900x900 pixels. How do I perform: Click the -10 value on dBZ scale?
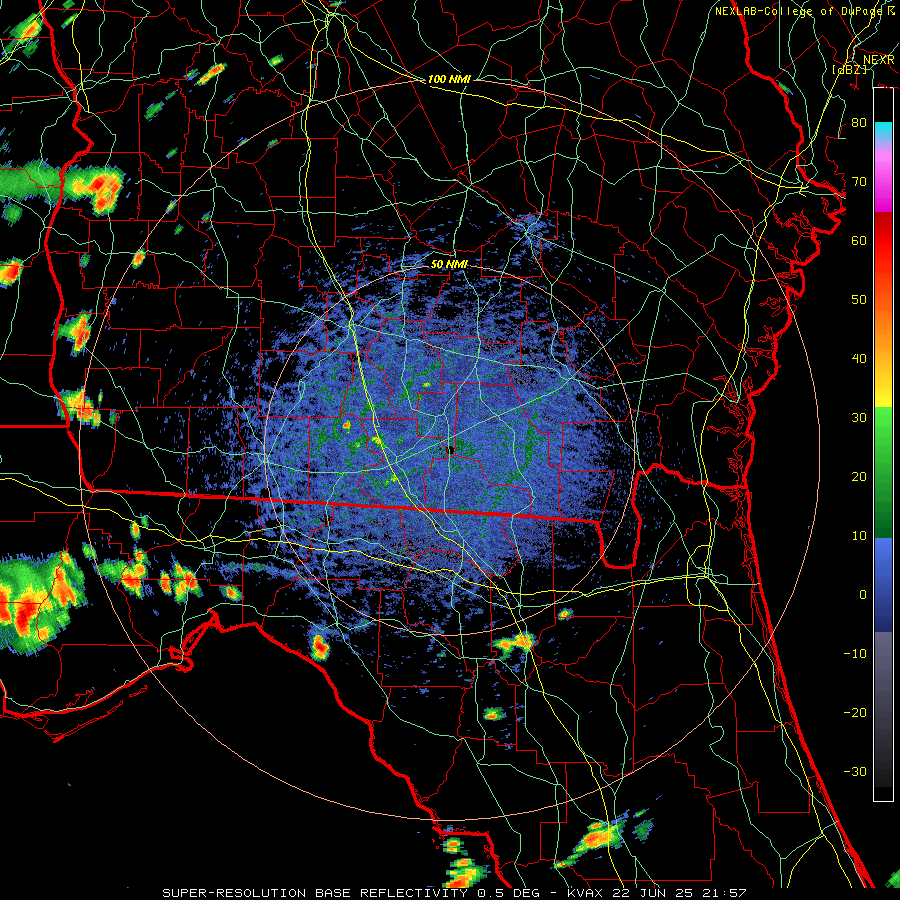[x=855, y=654]
